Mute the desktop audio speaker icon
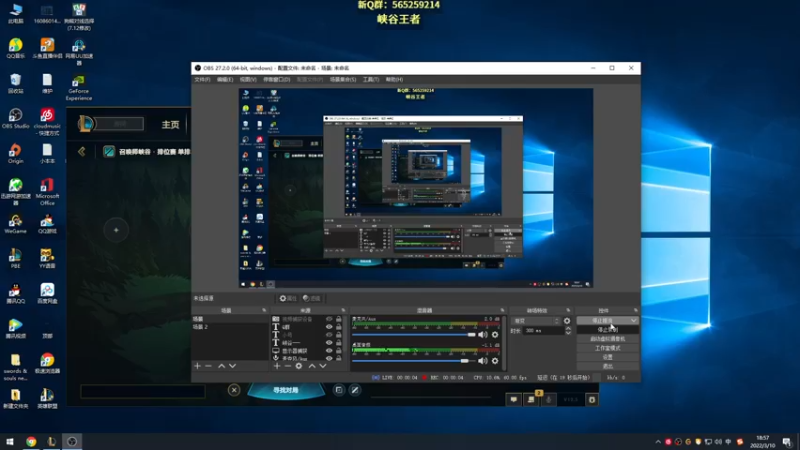800x450 pixels. click(x=482, y=361)
